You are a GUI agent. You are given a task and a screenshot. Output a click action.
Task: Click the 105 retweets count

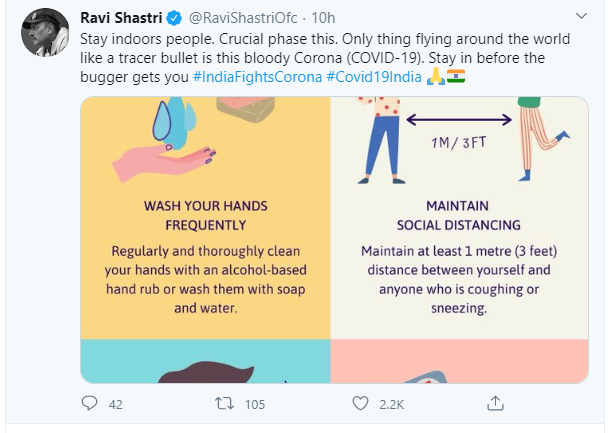click(x=254, y=404)
